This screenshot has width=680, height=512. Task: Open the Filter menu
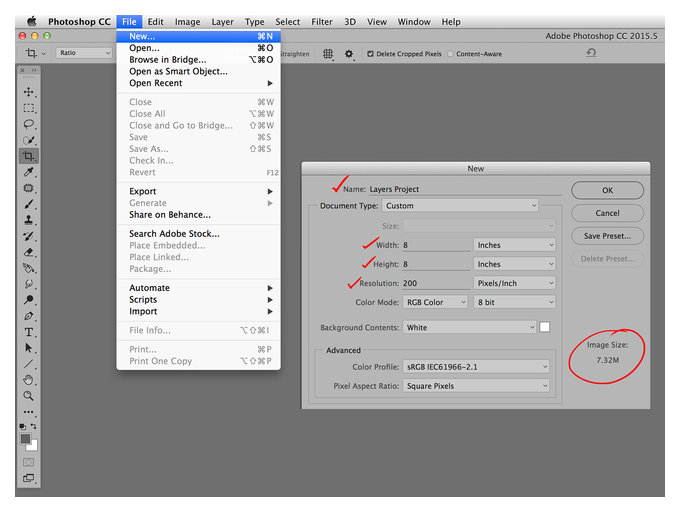[x=322, y=22]
